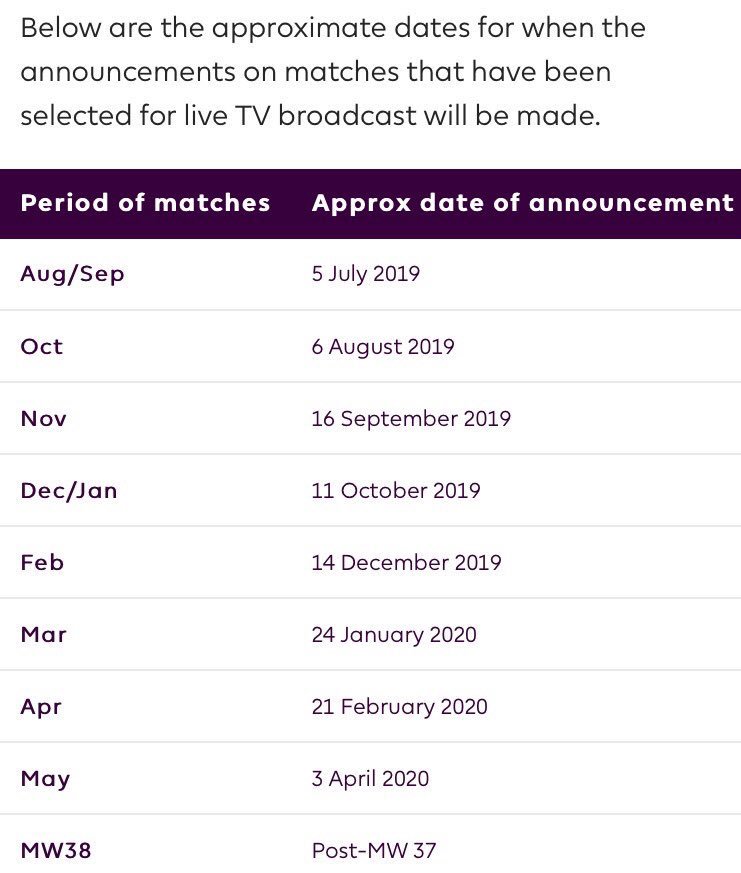Click the Nov row label

coord(43,419)
